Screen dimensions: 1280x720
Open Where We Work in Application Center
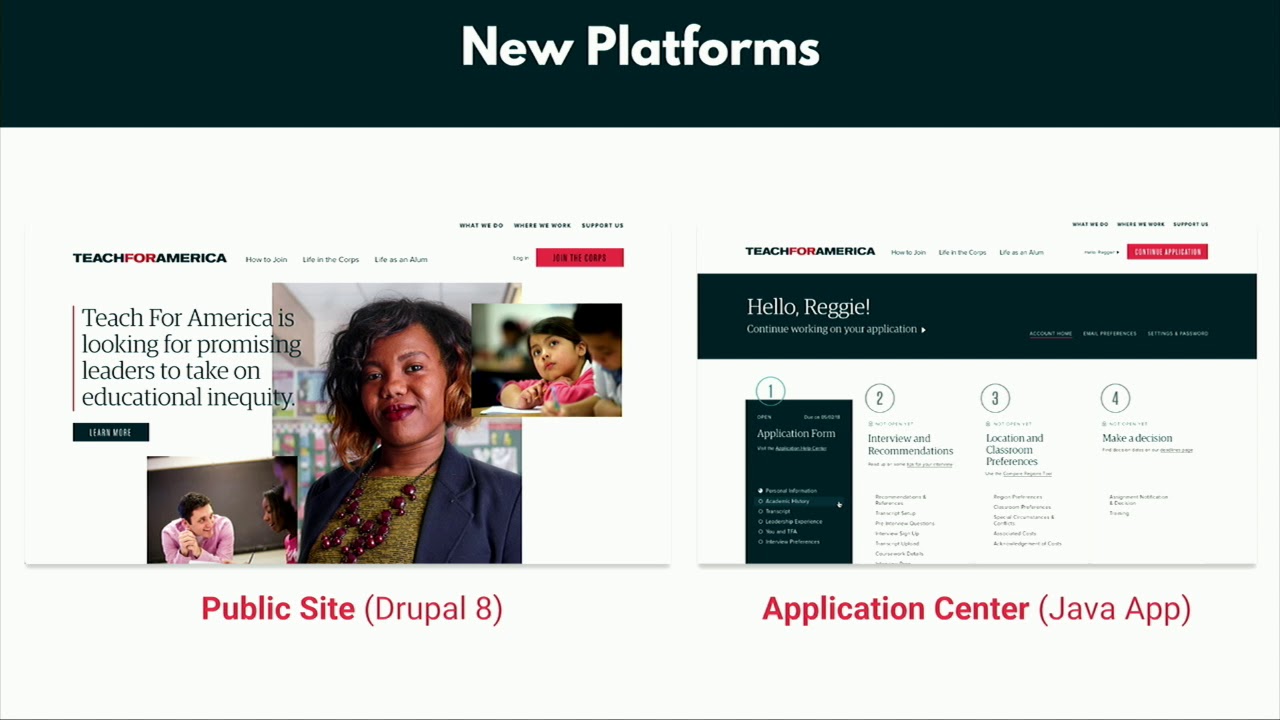click(1141, 224)
